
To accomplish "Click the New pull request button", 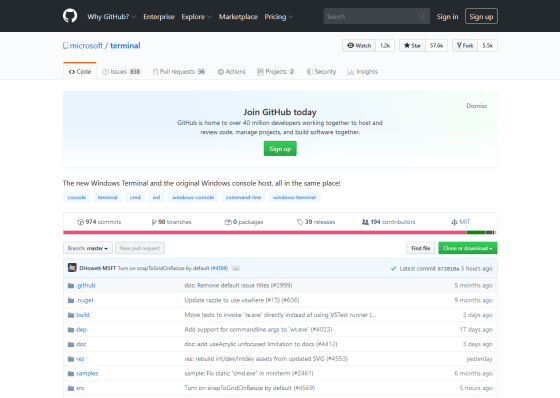I will click(x=140, y=248).
